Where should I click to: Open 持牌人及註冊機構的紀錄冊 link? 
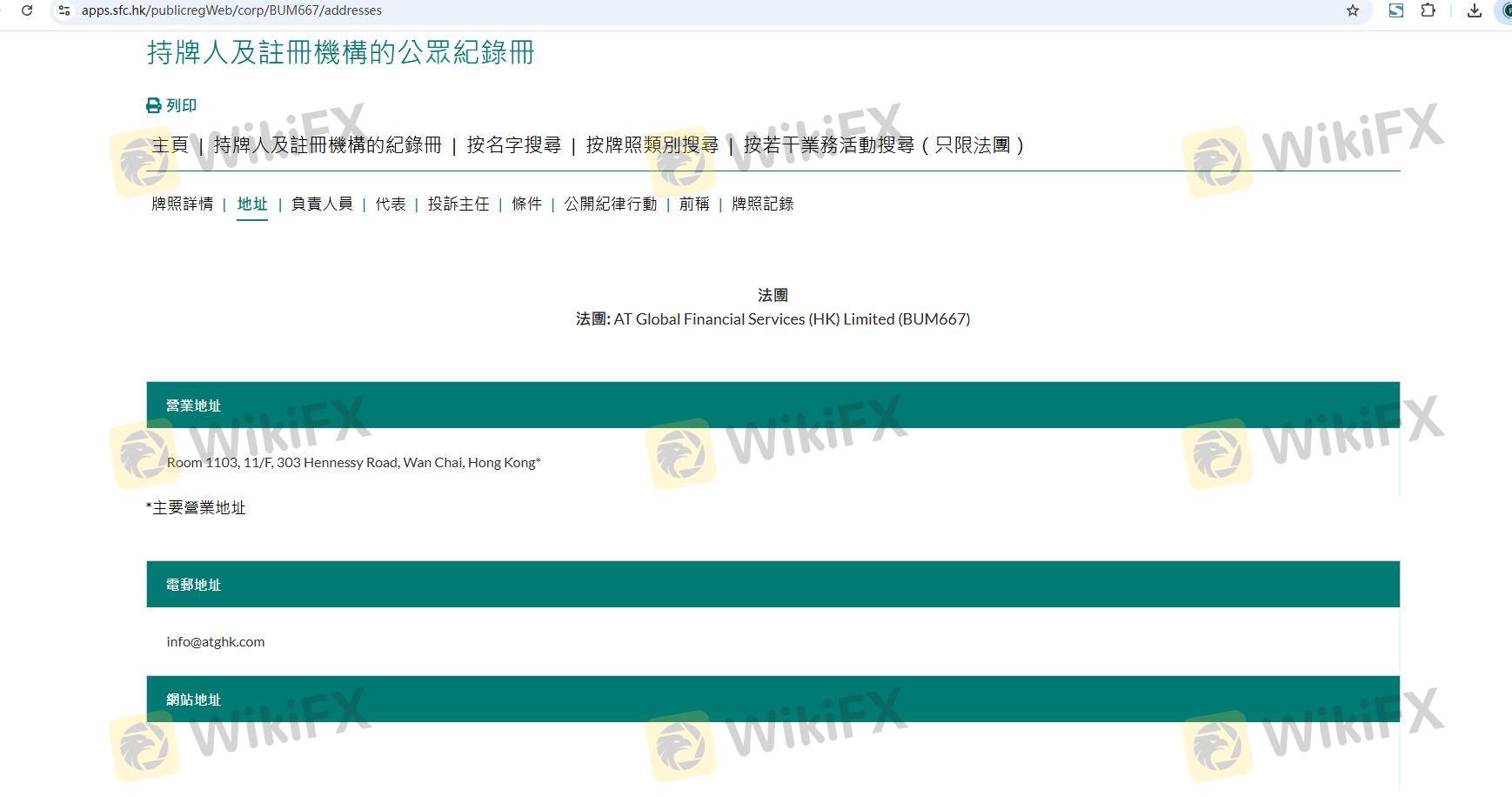click(x=327, y=145)
